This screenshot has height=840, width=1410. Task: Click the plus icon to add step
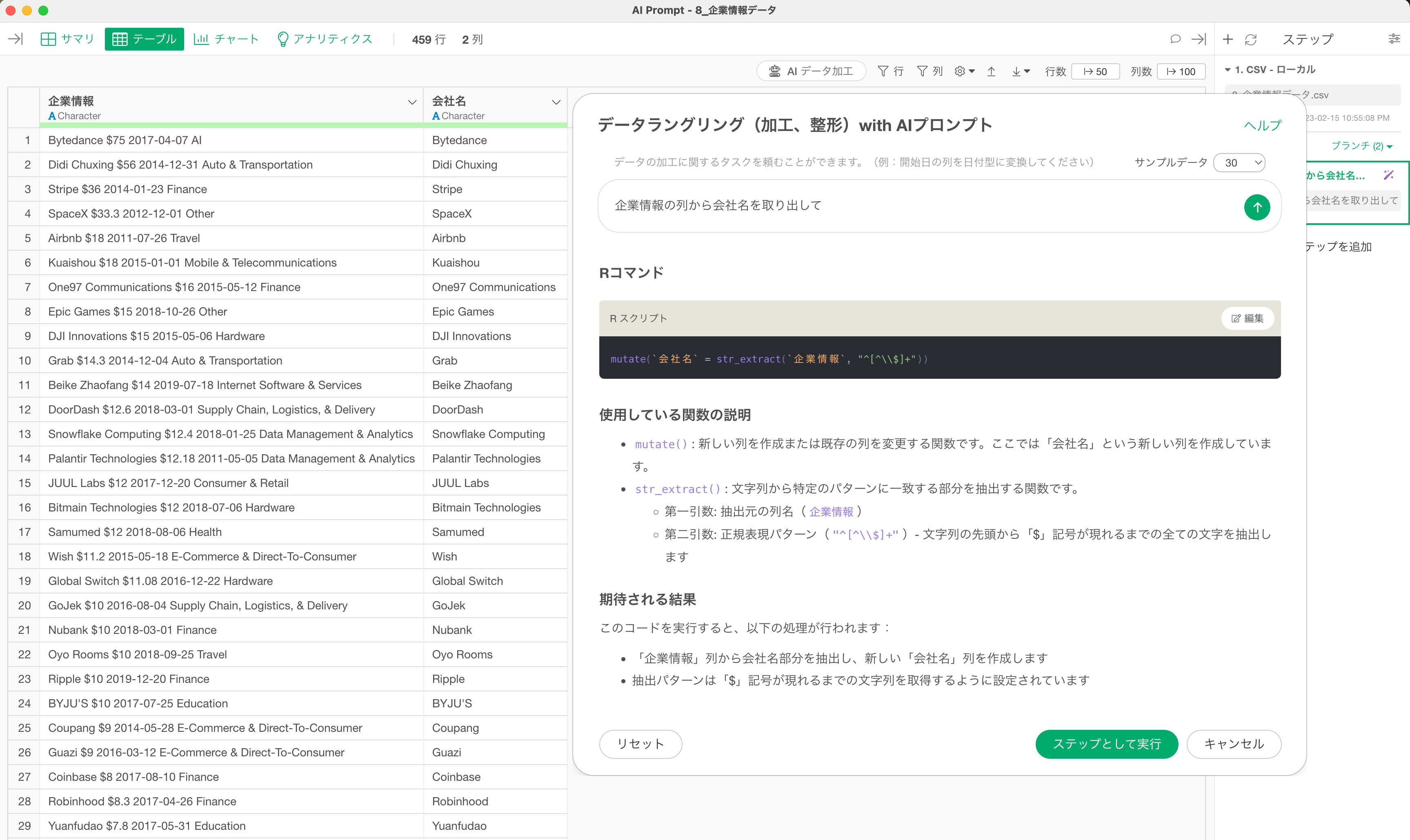tap(1227, 40)
